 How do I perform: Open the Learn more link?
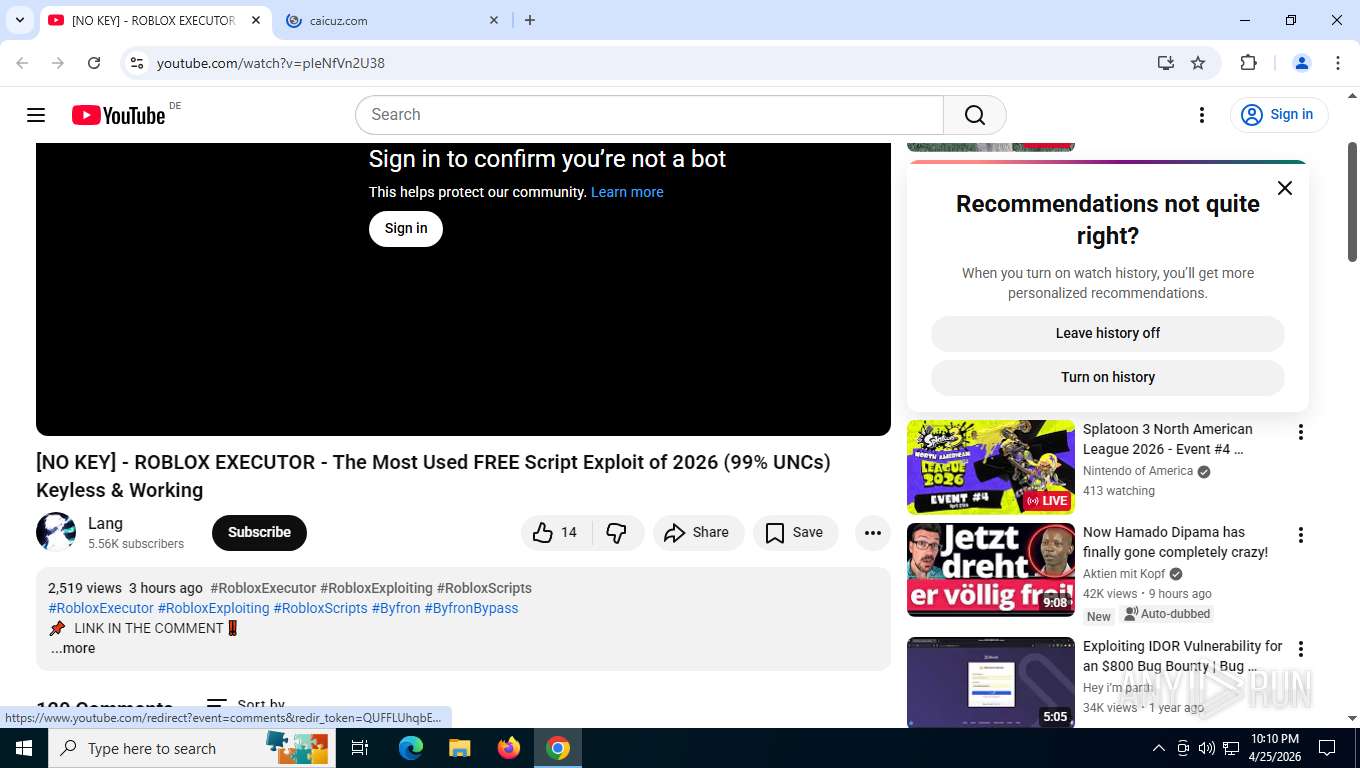click(x=627, y=192)
